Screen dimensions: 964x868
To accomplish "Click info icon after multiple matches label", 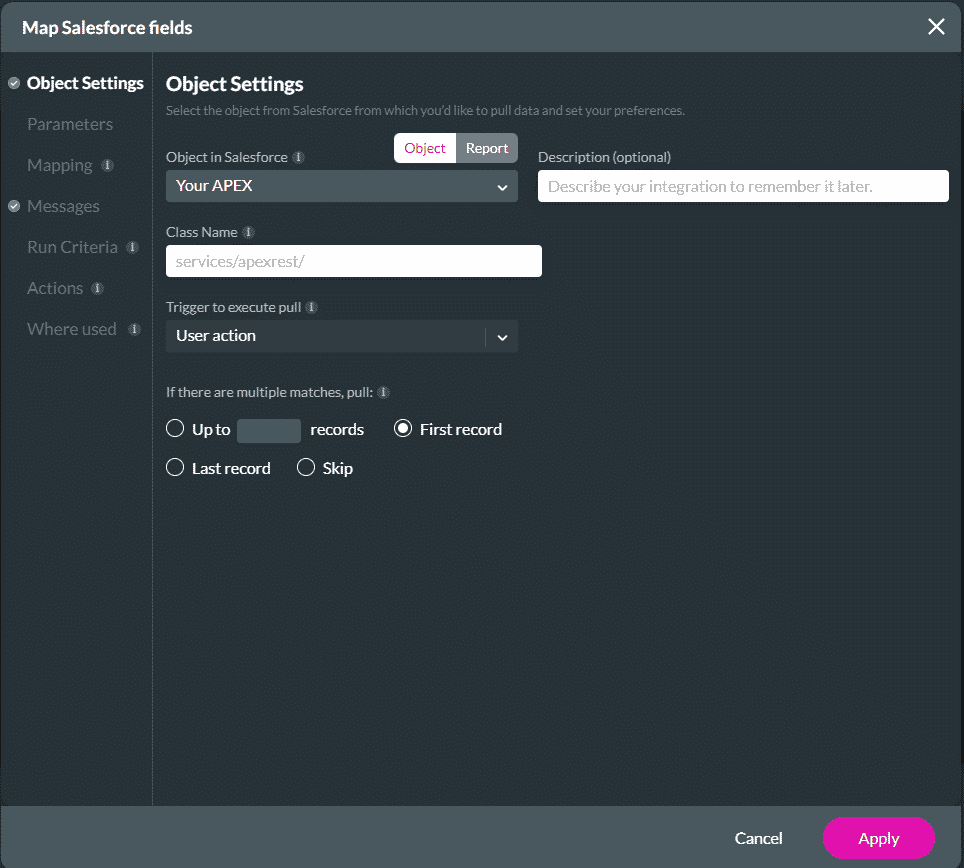I will coord(384,392).
